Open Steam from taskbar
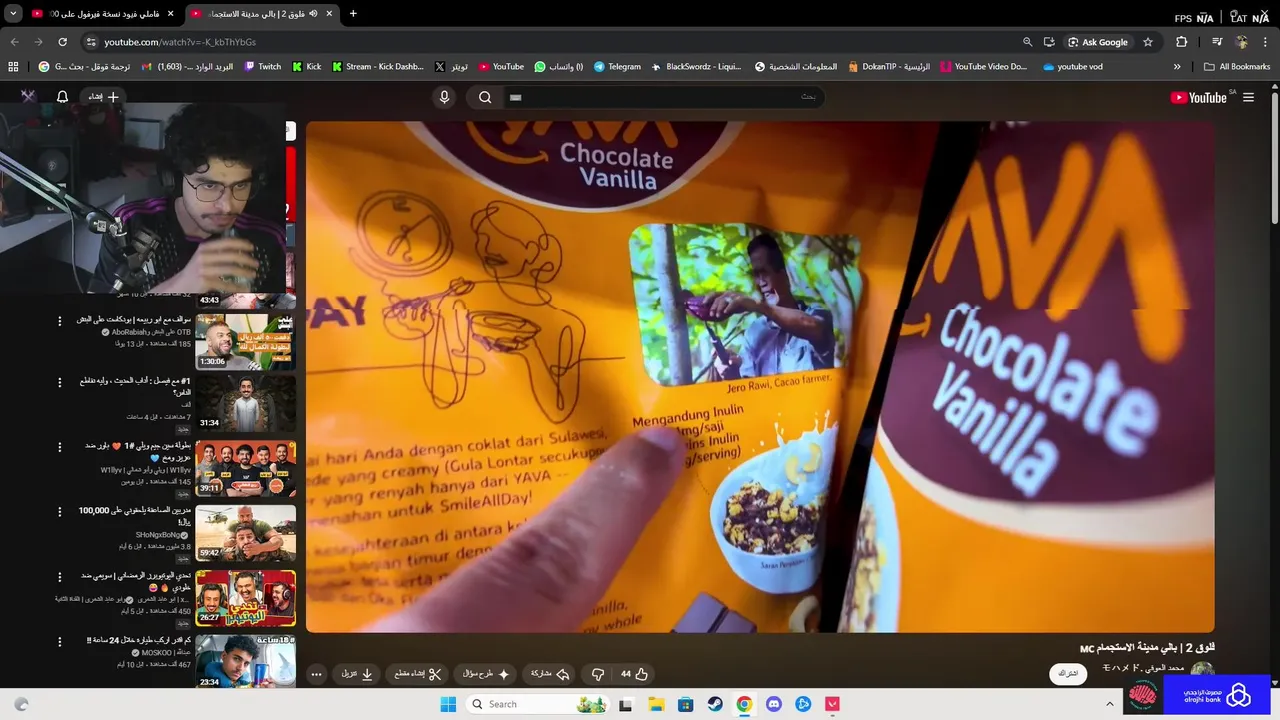Screen dimensions: 1280x720 tap(715, 704)
